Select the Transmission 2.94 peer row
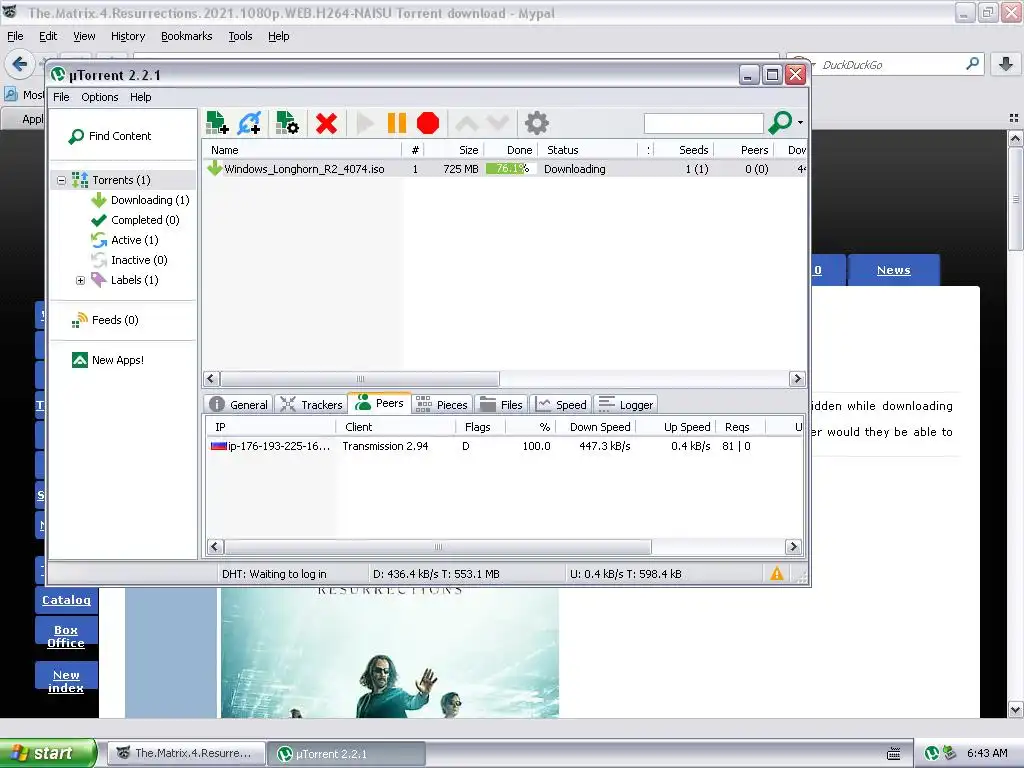 (504, 446)
